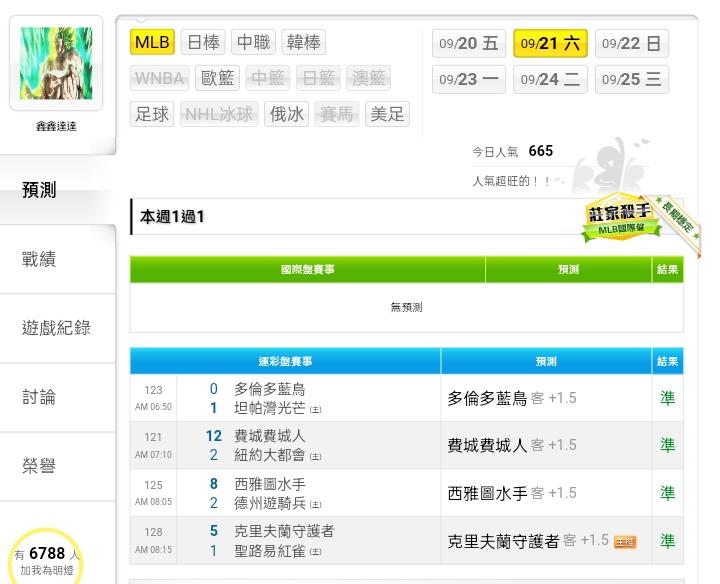
Task: Click the 多倫多藍鳥 team name link
Action: [x=270, y=389]
